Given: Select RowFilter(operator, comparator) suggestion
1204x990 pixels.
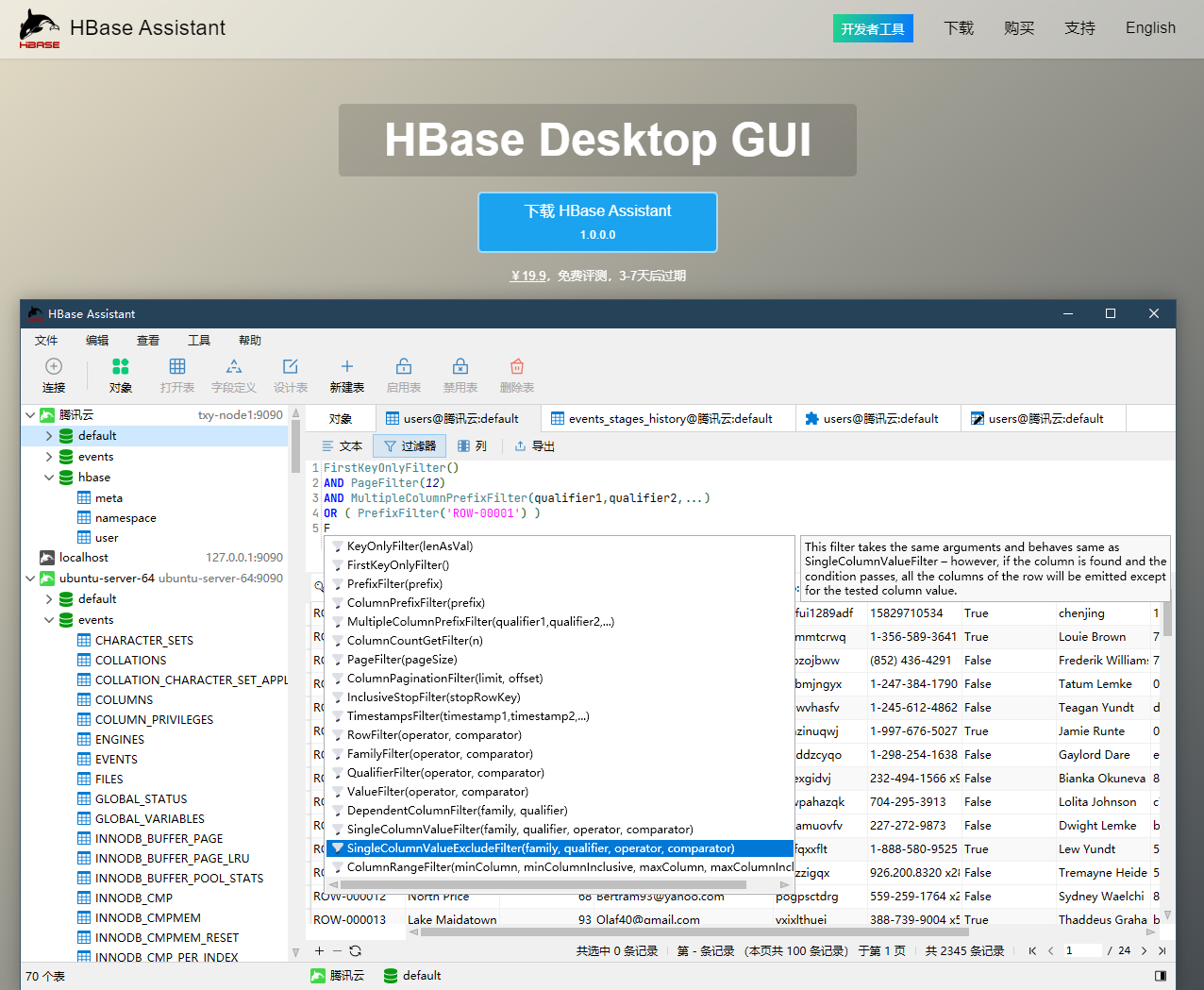Looking at the screenshot, I should tap(560, 735).
